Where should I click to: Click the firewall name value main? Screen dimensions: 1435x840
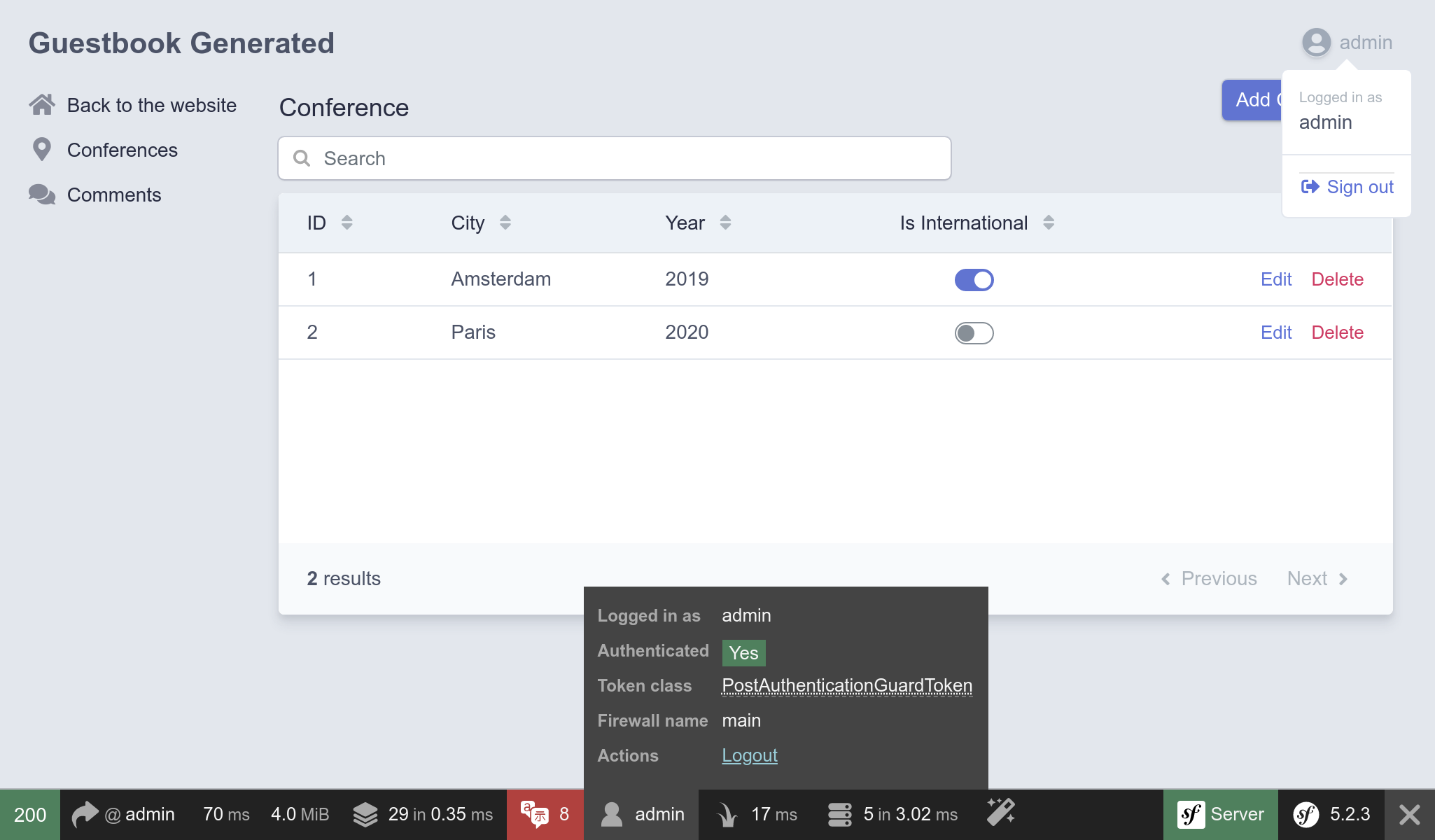pos(741,720)
